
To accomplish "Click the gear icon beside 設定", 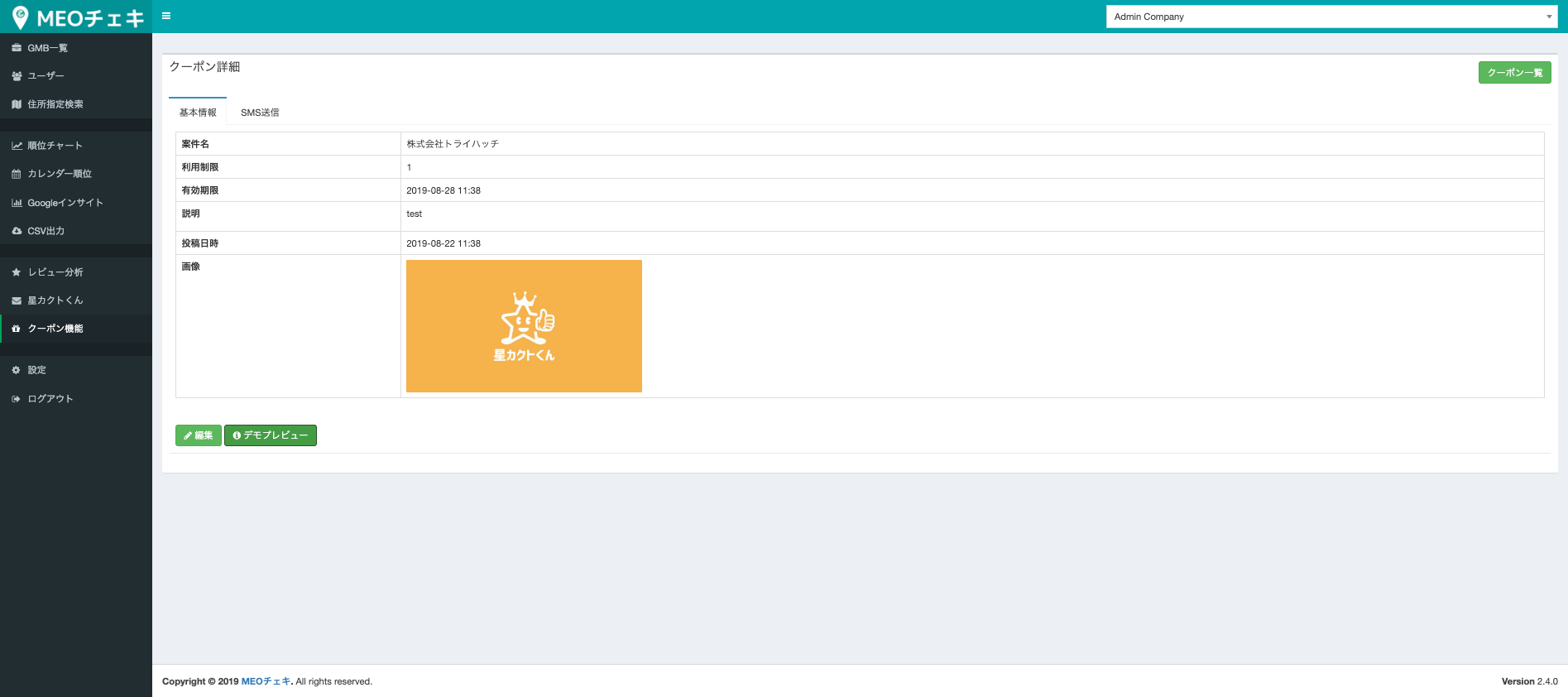I will click(x=17, y=370).
